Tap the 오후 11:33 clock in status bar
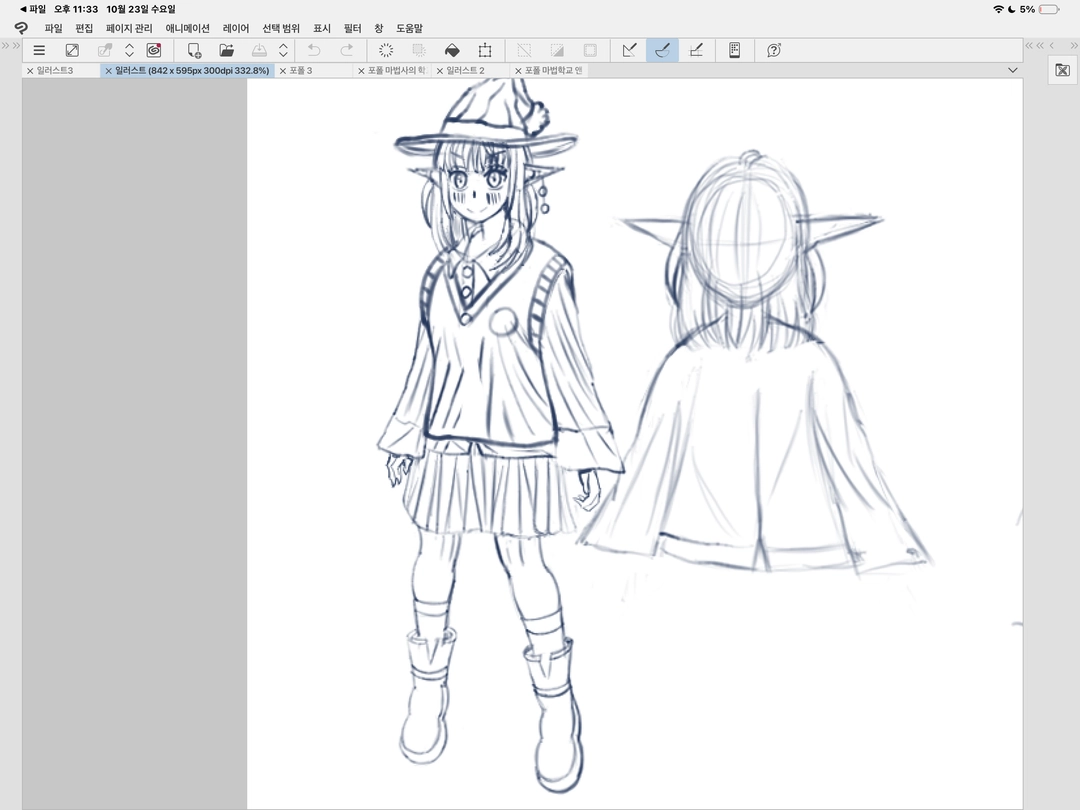1080x810 pixels. 76,9
